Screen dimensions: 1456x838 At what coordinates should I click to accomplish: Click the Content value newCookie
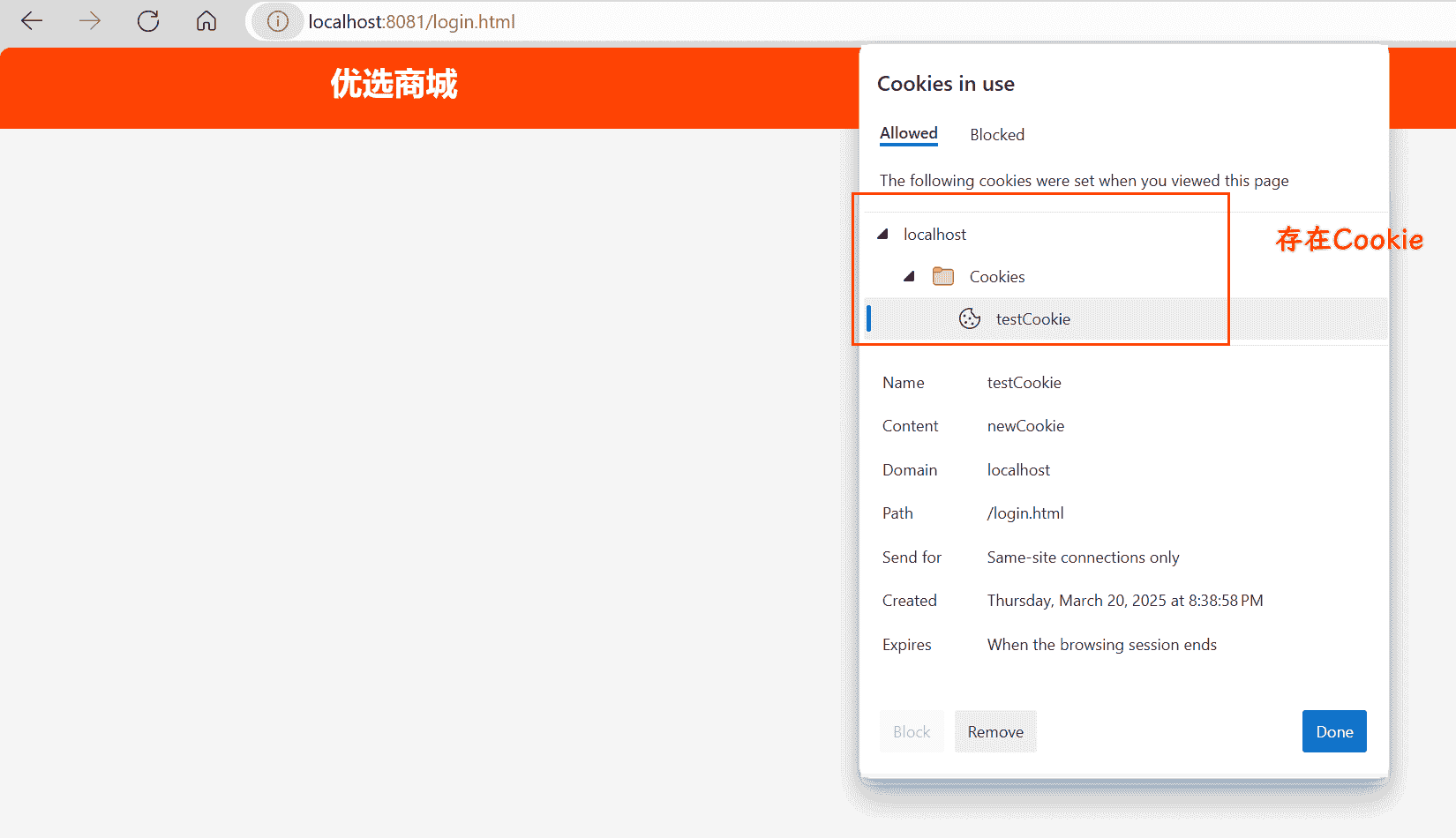pos(1025,426)
